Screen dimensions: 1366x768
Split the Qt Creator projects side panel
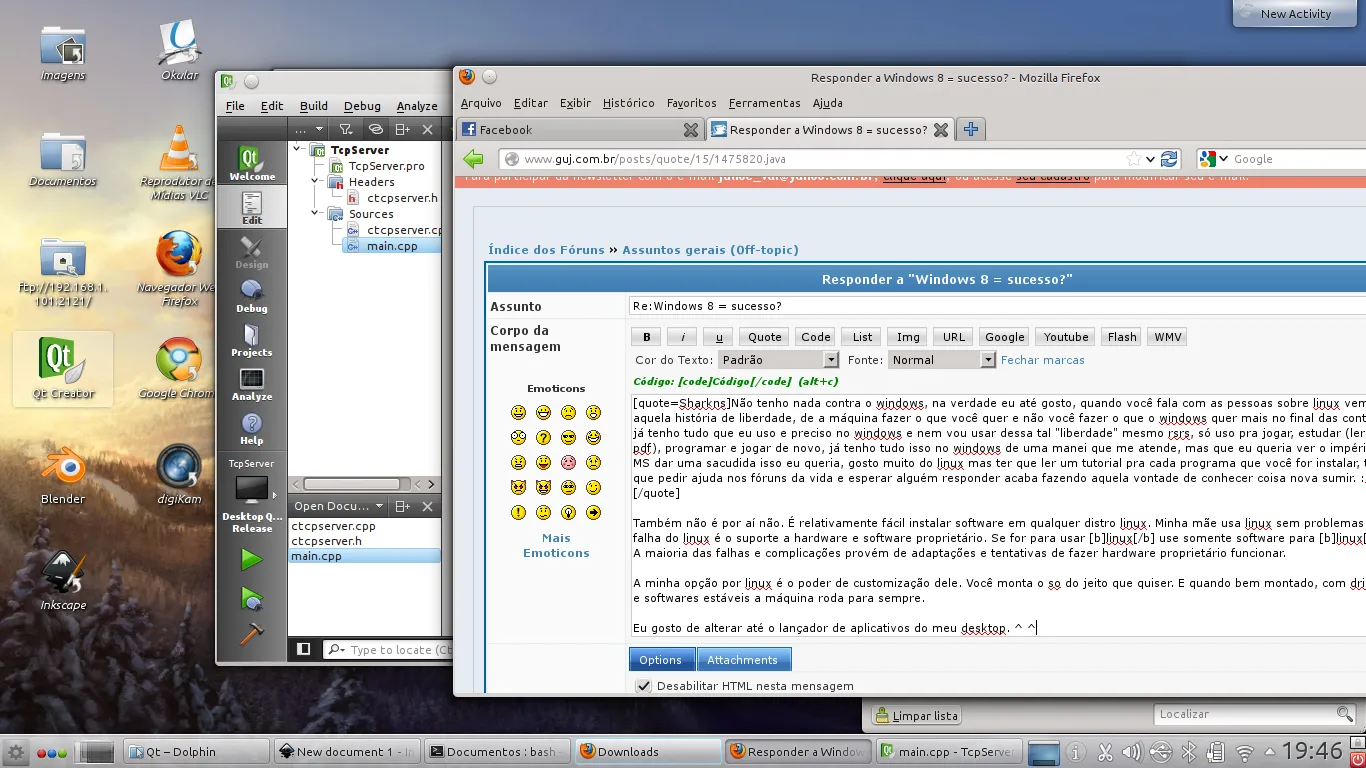click(x=403, y=129)
